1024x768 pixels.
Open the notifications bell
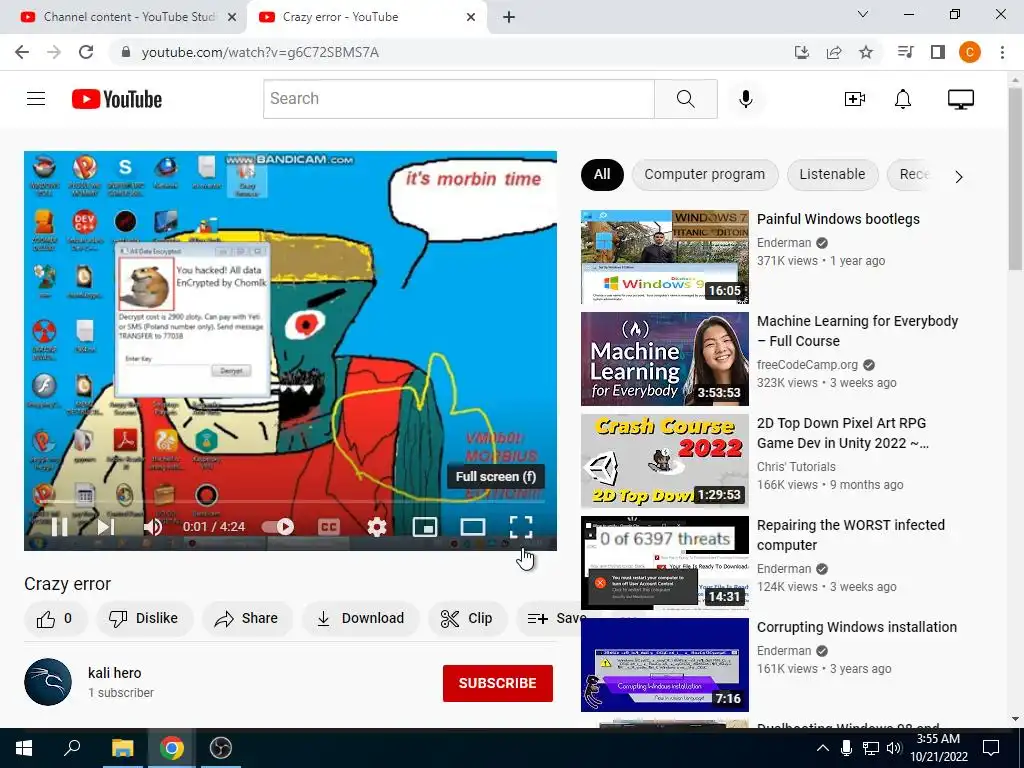(903, 99)
